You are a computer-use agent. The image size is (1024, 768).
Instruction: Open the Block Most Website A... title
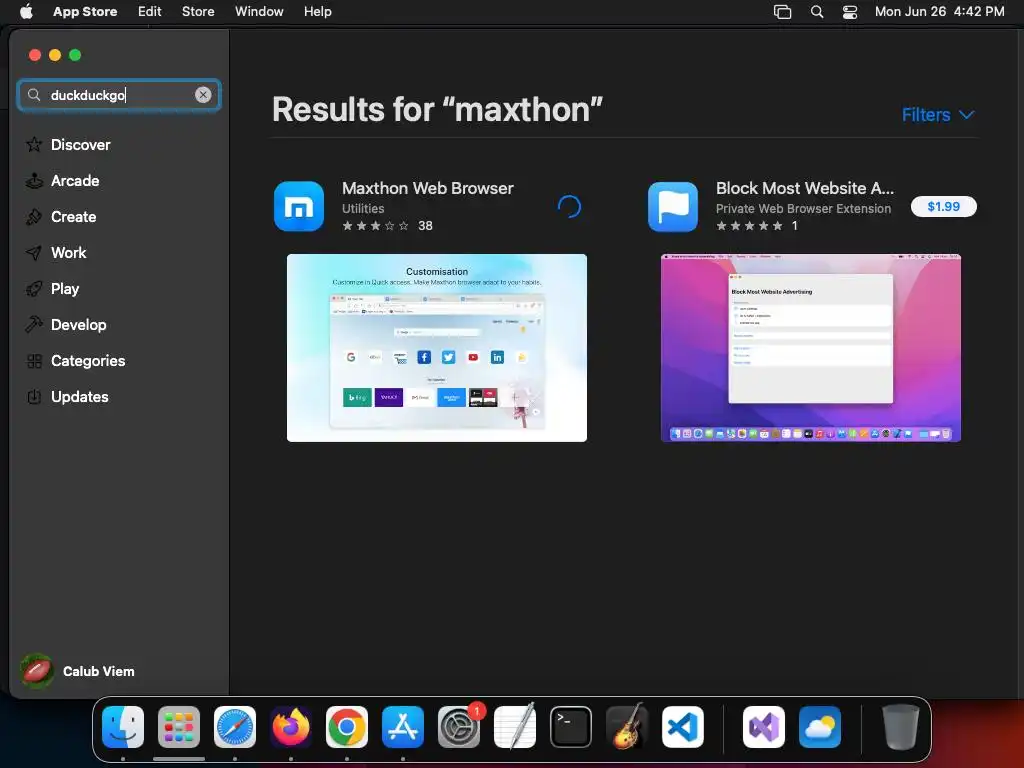805,188
